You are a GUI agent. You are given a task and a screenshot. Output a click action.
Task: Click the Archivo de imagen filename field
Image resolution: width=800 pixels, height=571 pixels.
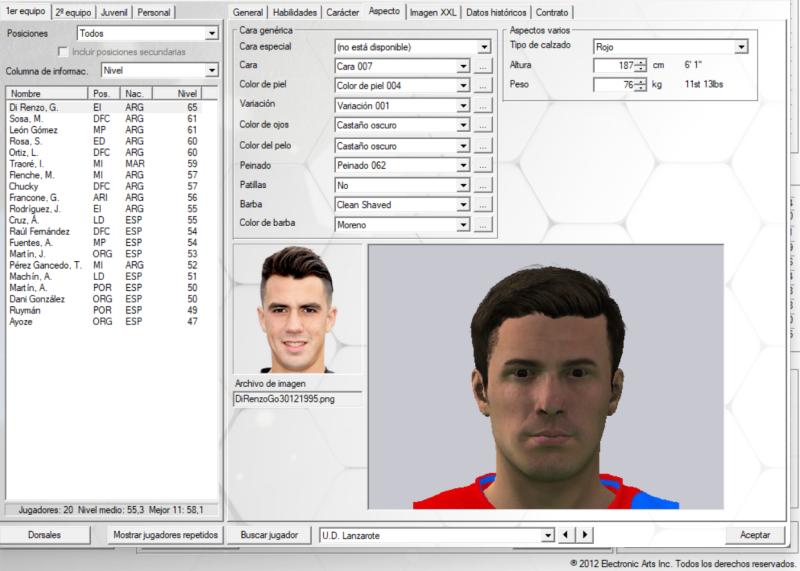point(297,399)
